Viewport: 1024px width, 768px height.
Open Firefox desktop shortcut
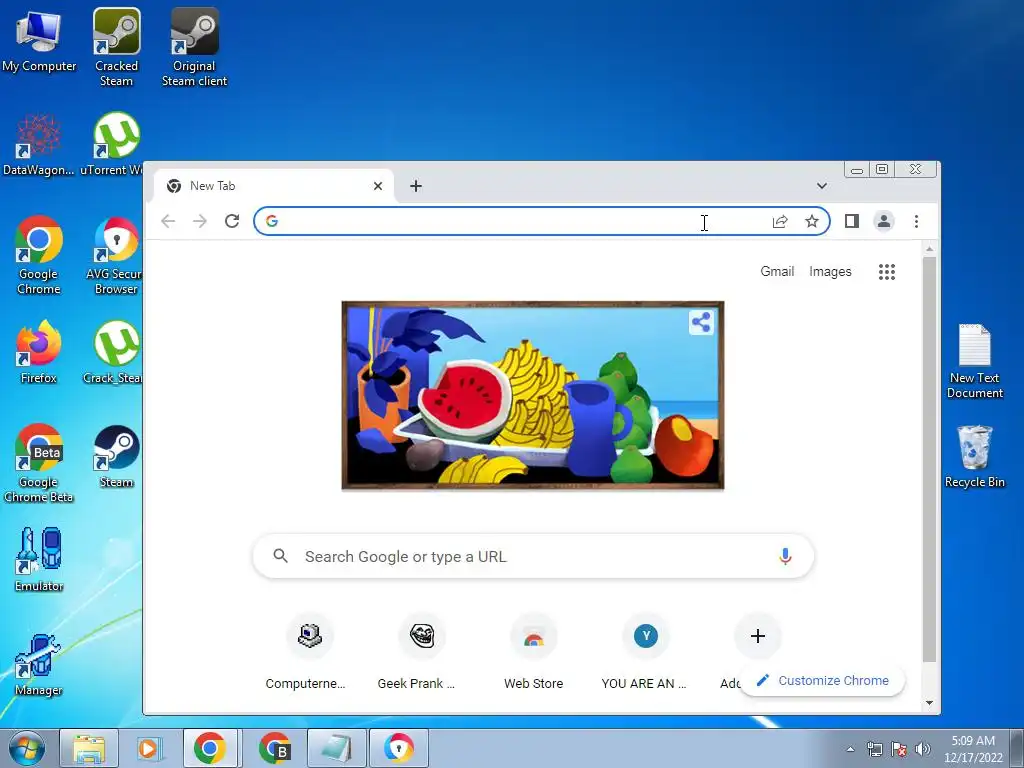pos(39,351)
